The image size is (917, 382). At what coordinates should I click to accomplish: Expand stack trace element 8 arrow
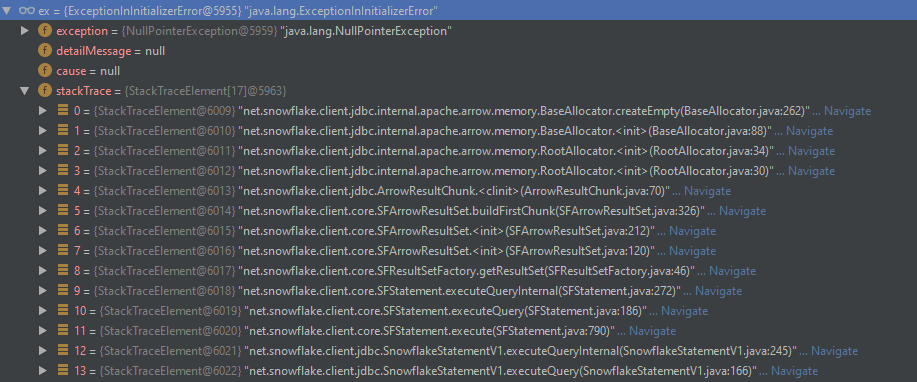pos(42,270)
